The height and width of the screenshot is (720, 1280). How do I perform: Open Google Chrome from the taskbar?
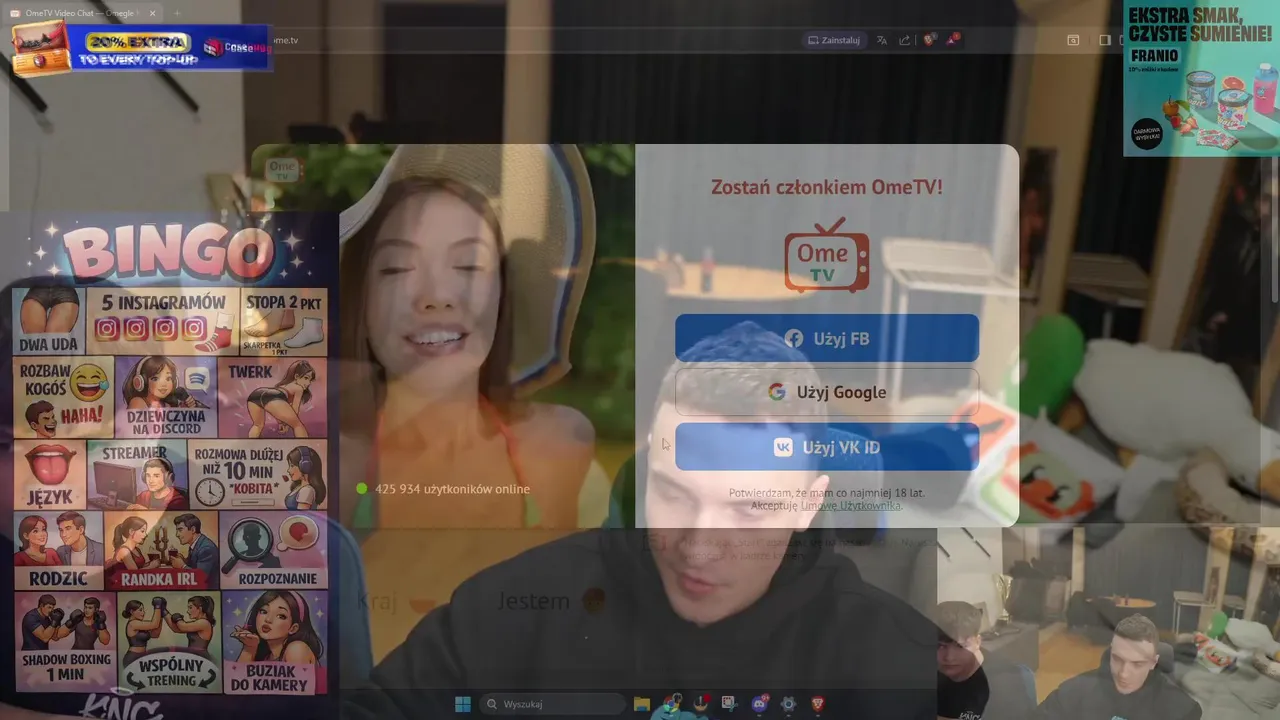pyautogui.click(x=671, y=704)
